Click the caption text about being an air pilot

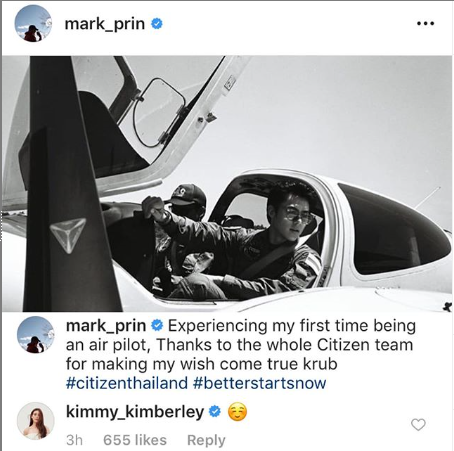tap(240, 345)
